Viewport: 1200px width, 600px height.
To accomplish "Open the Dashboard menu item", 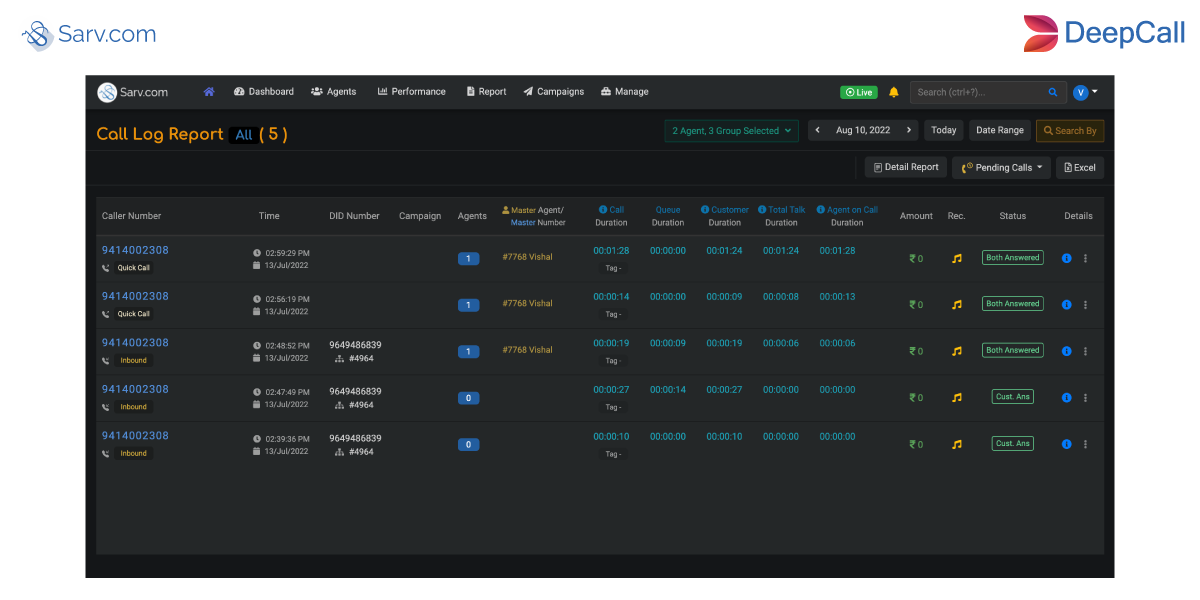I will point(263,91).
